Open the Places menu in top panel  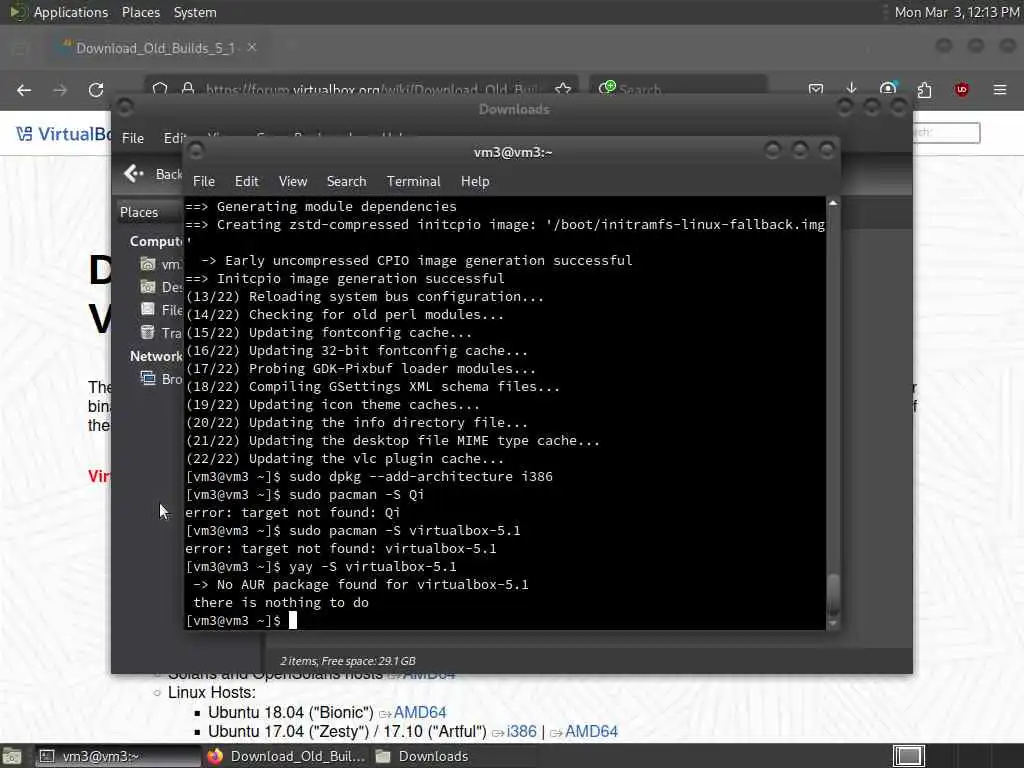point(140,12)
